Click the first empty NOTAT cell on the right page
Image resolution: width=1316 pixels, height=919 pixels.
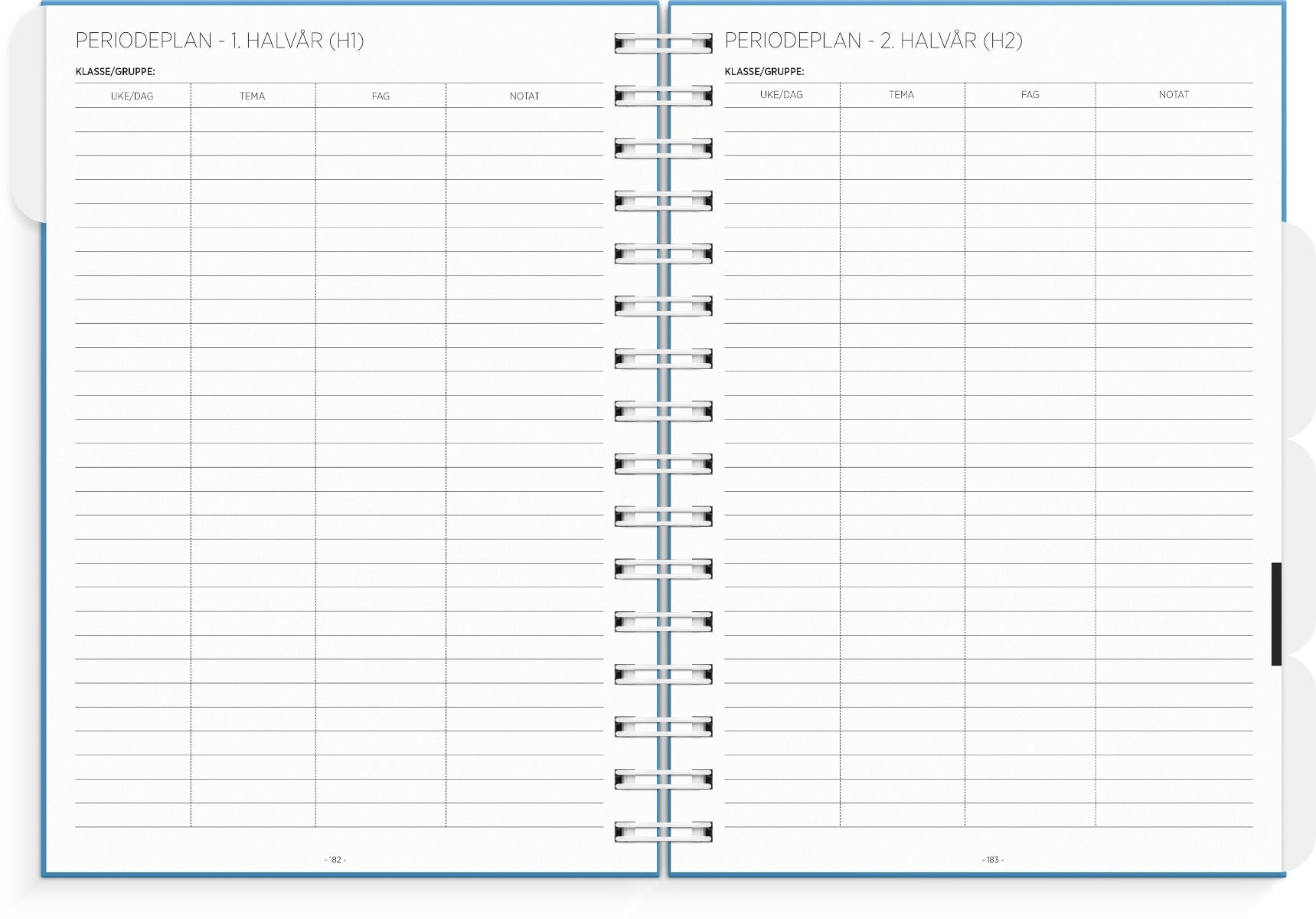pos(1174,119)
